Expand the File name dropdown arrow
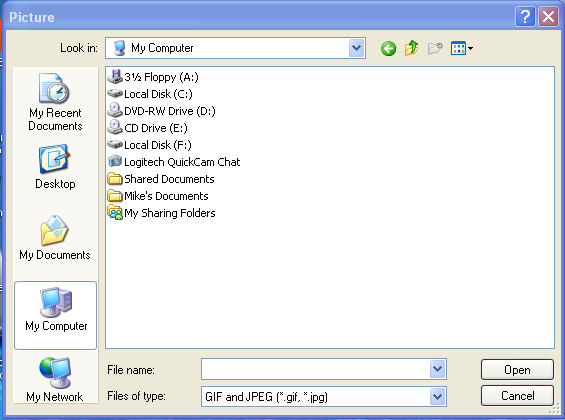Screen dimensions: 565x420 (437, 369)
